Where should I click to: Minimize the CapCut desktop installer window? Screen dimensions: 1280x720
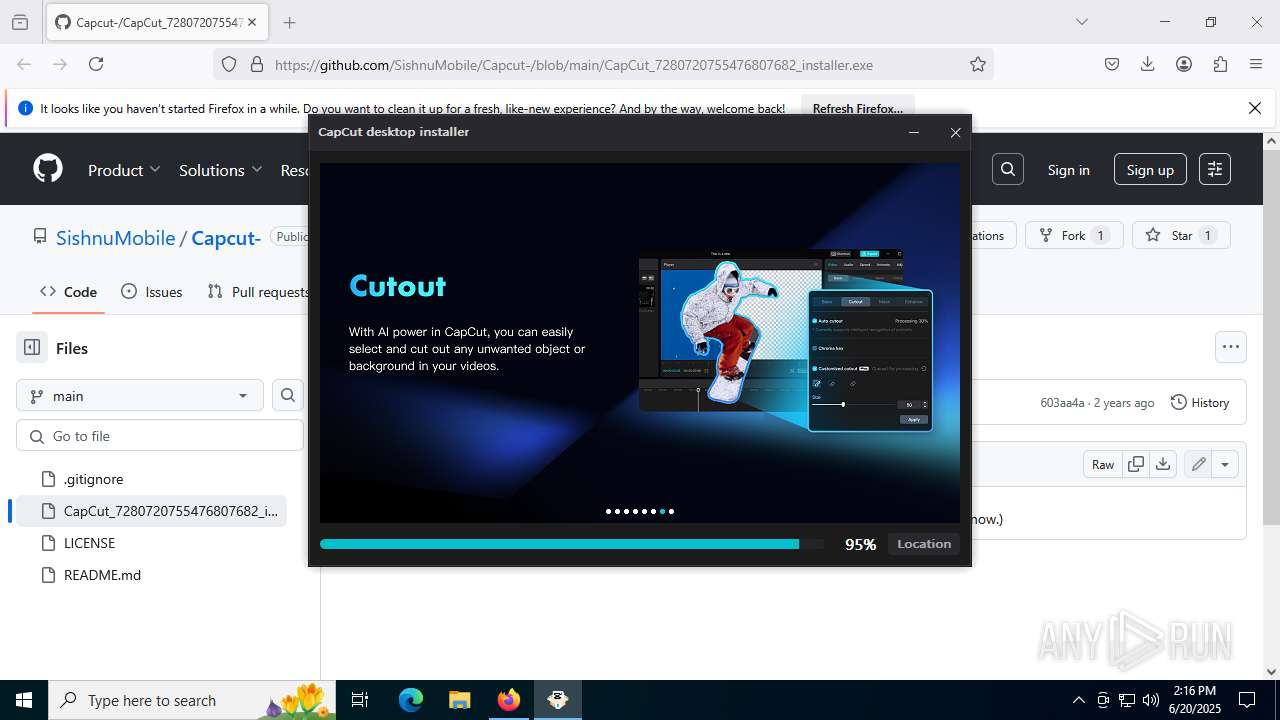[x=914, y=132]
